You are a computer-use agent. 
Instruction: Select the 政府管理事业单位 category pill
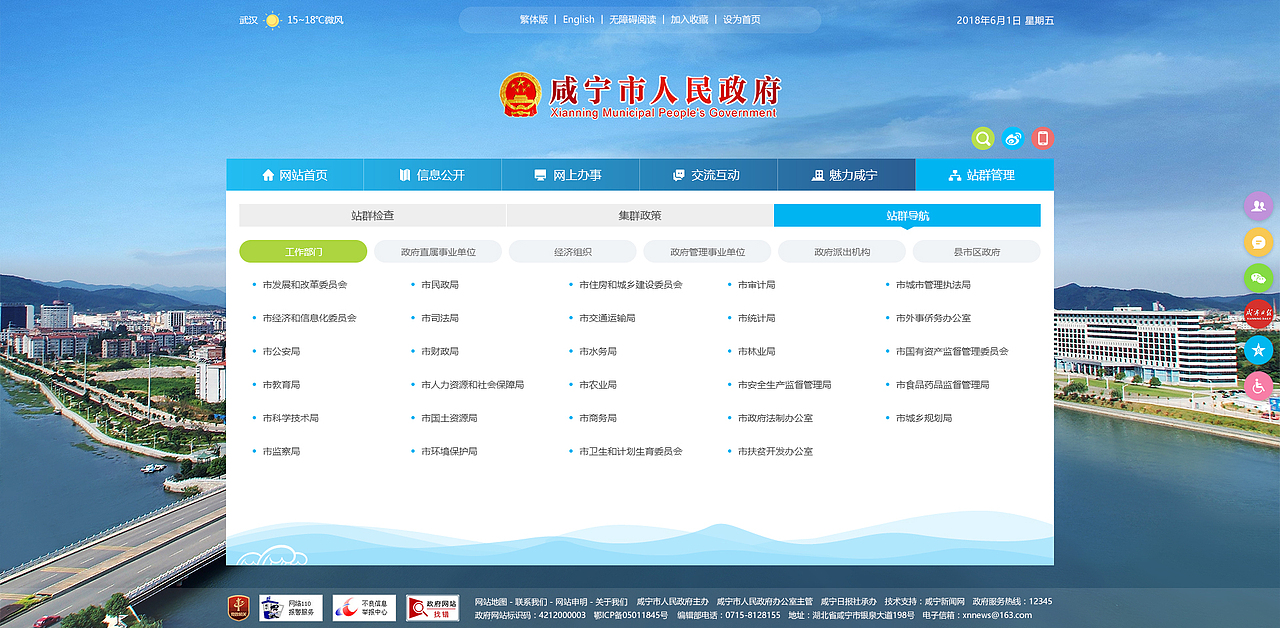coord(707,252)
